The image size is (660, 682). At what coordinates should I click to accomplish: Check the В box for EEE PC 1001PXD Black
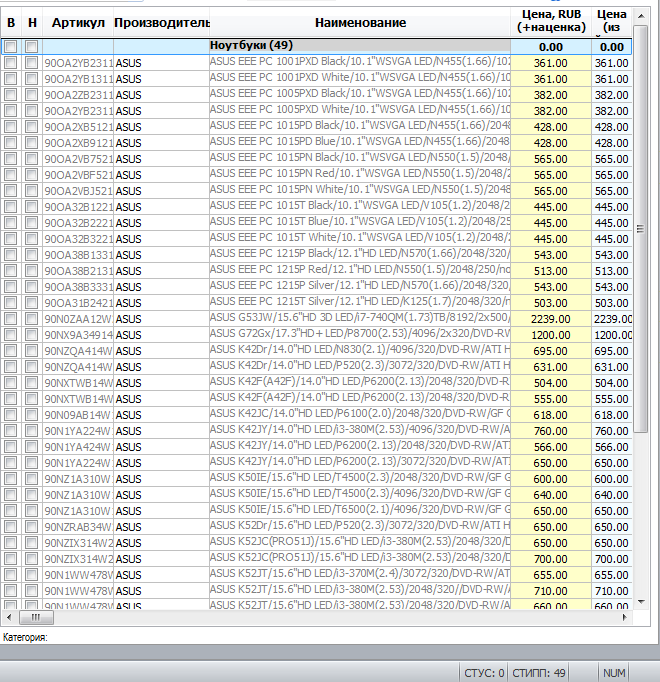[x=11, y=63]
